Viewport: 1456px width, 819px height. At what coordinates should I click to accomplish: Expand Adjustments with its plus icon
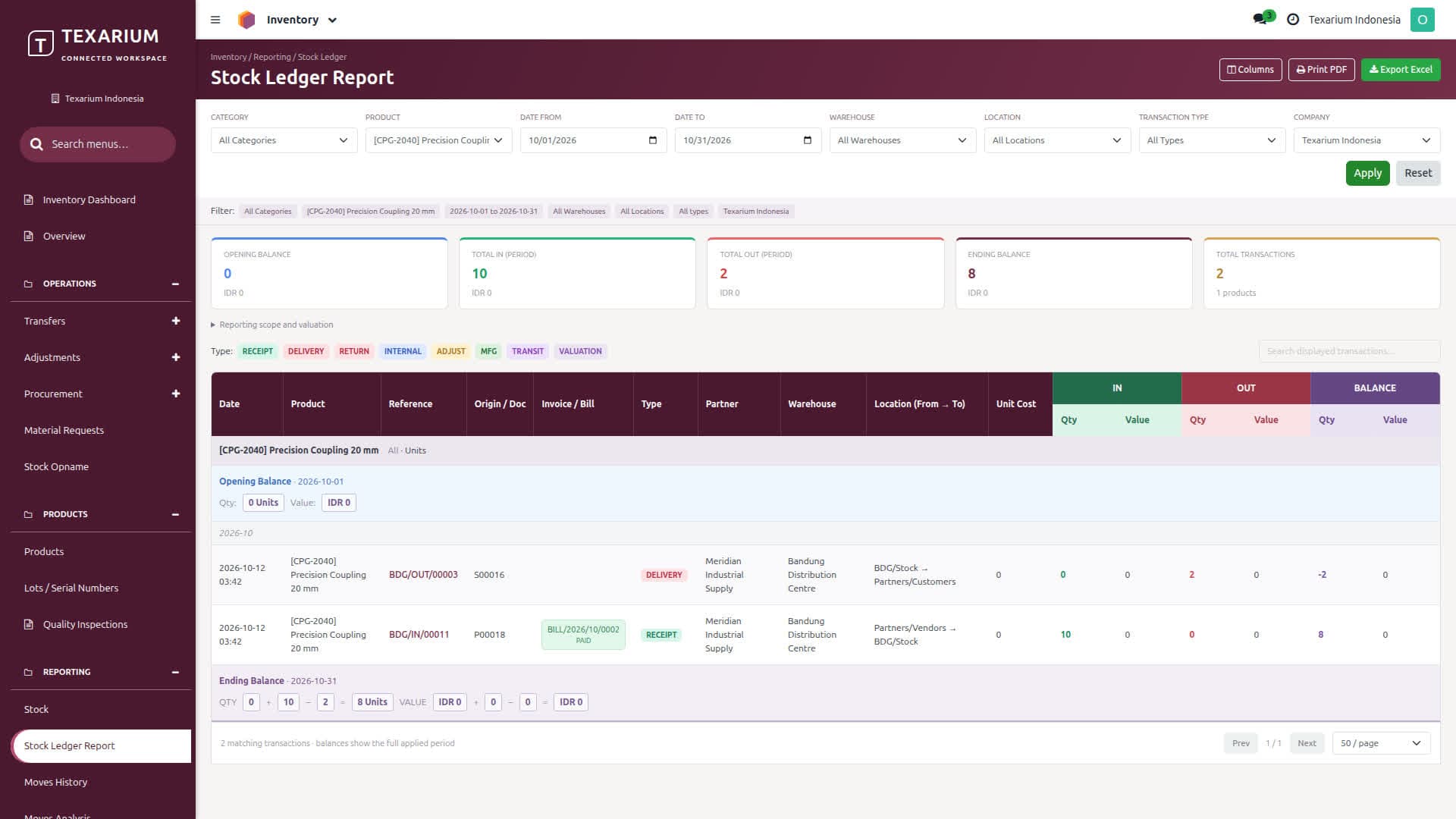pos(176,357)
